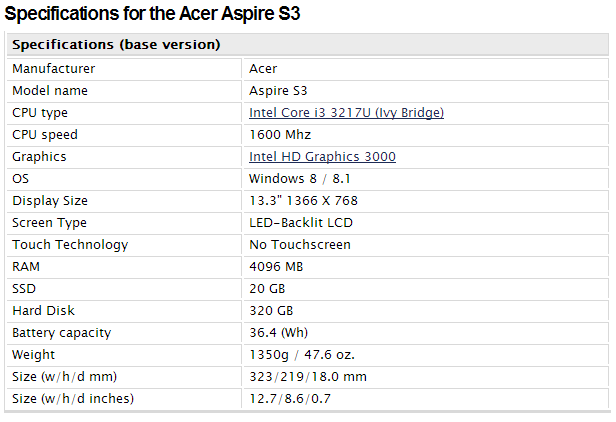616x422 pixels.
Task: Click the page heading about Acer Aspire S3
Action: tap(152, 13)
